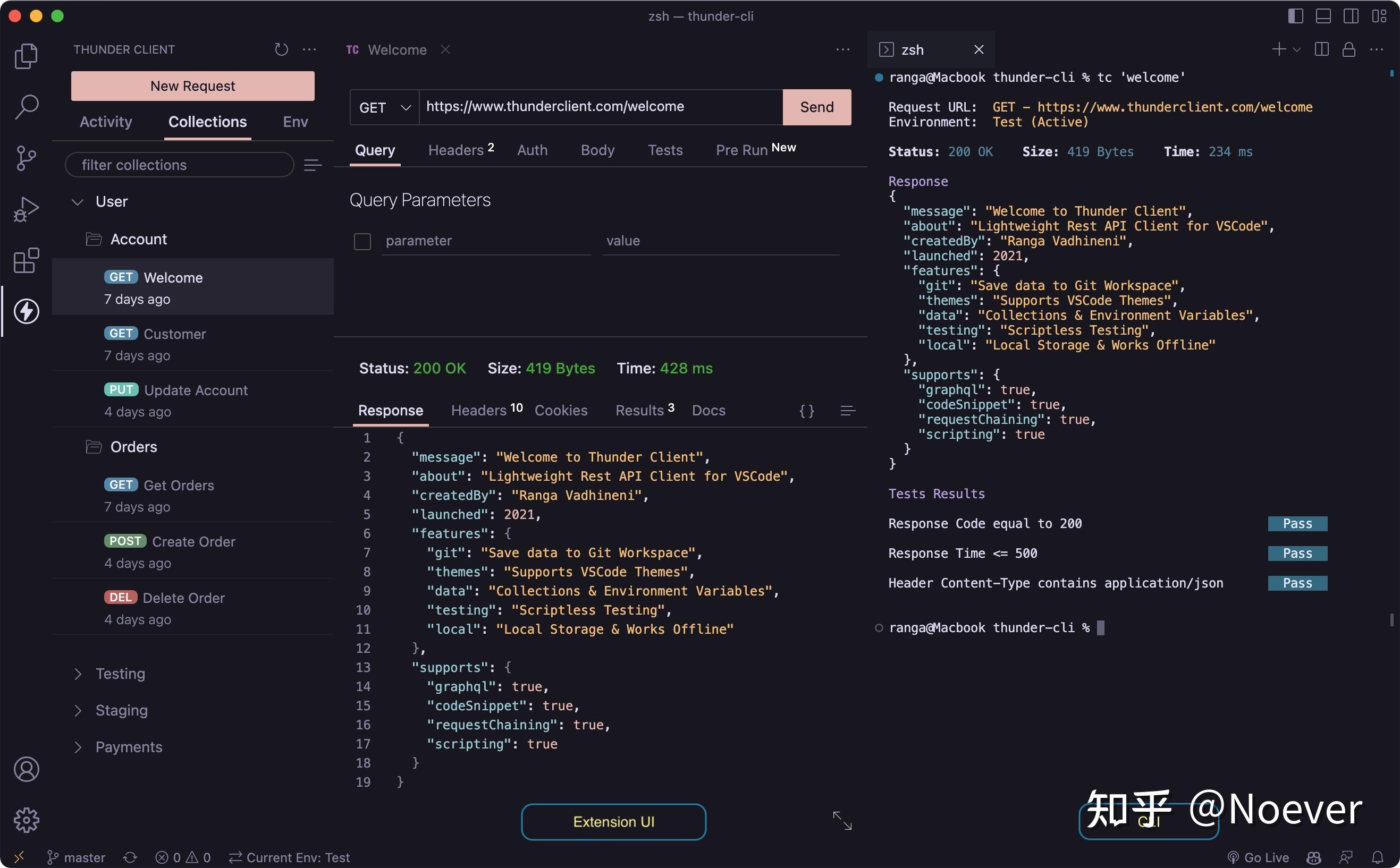Switch to the Collections tab

tap(207, 122)
